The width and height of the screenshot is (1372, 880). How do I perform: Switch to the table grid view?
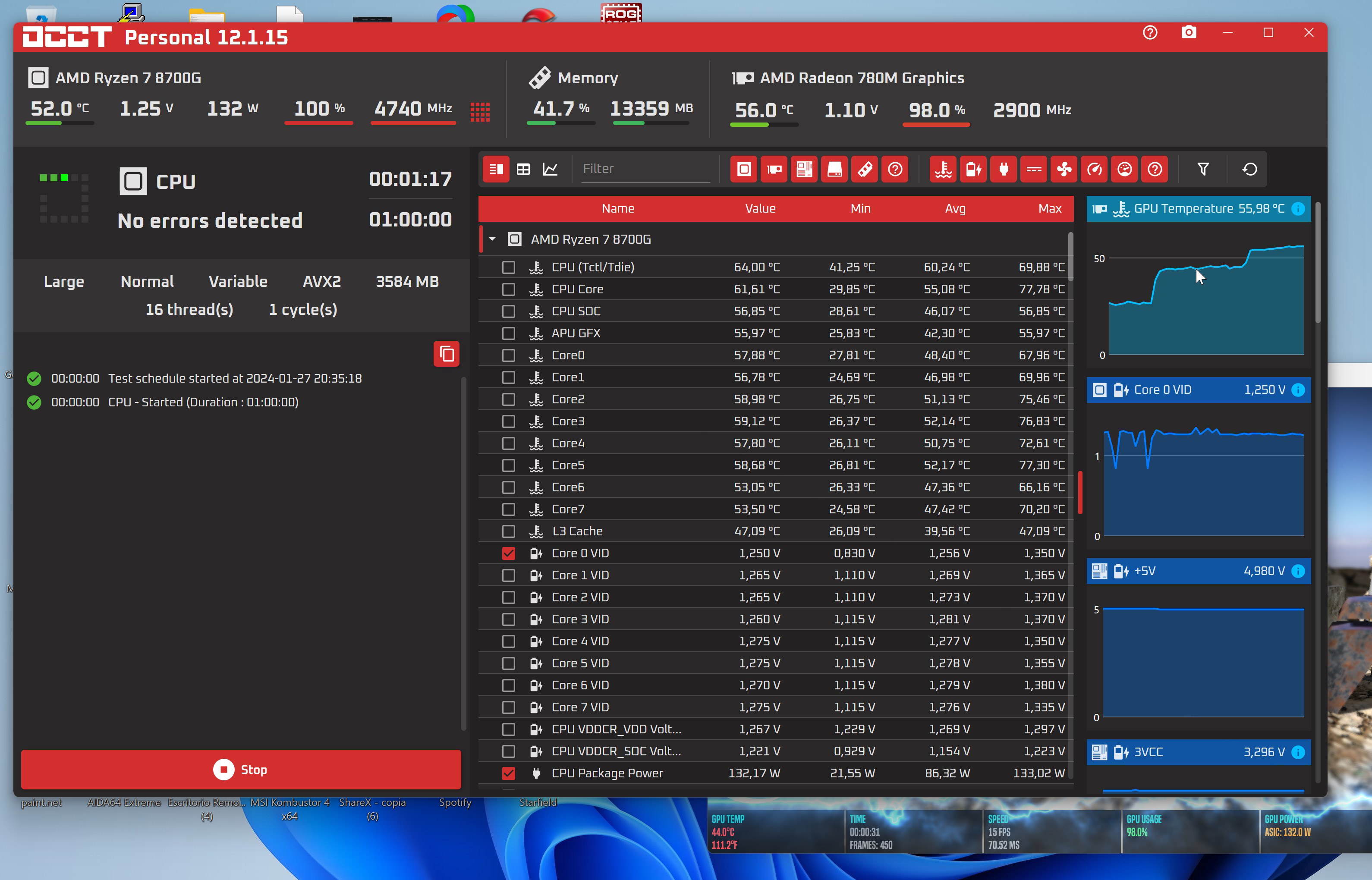(x=523, y=169)
